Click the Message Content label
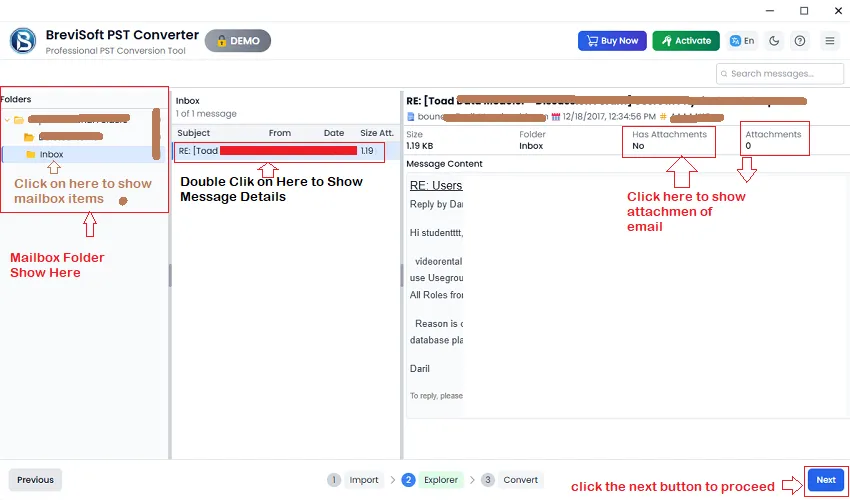This screenshot has height=500, width=850. [445, 164]
